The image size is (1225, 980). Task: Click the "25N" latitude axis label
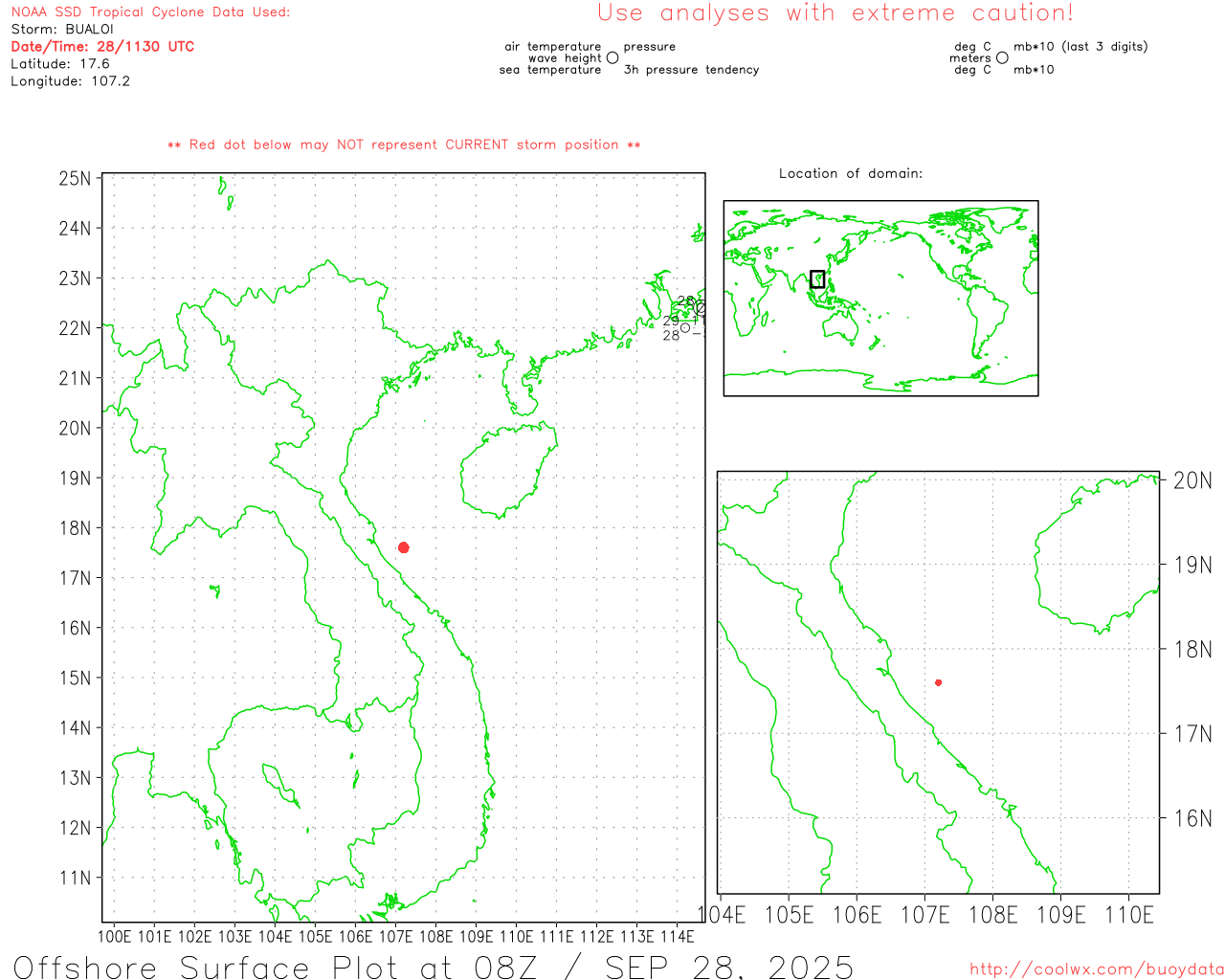[75, 179]
